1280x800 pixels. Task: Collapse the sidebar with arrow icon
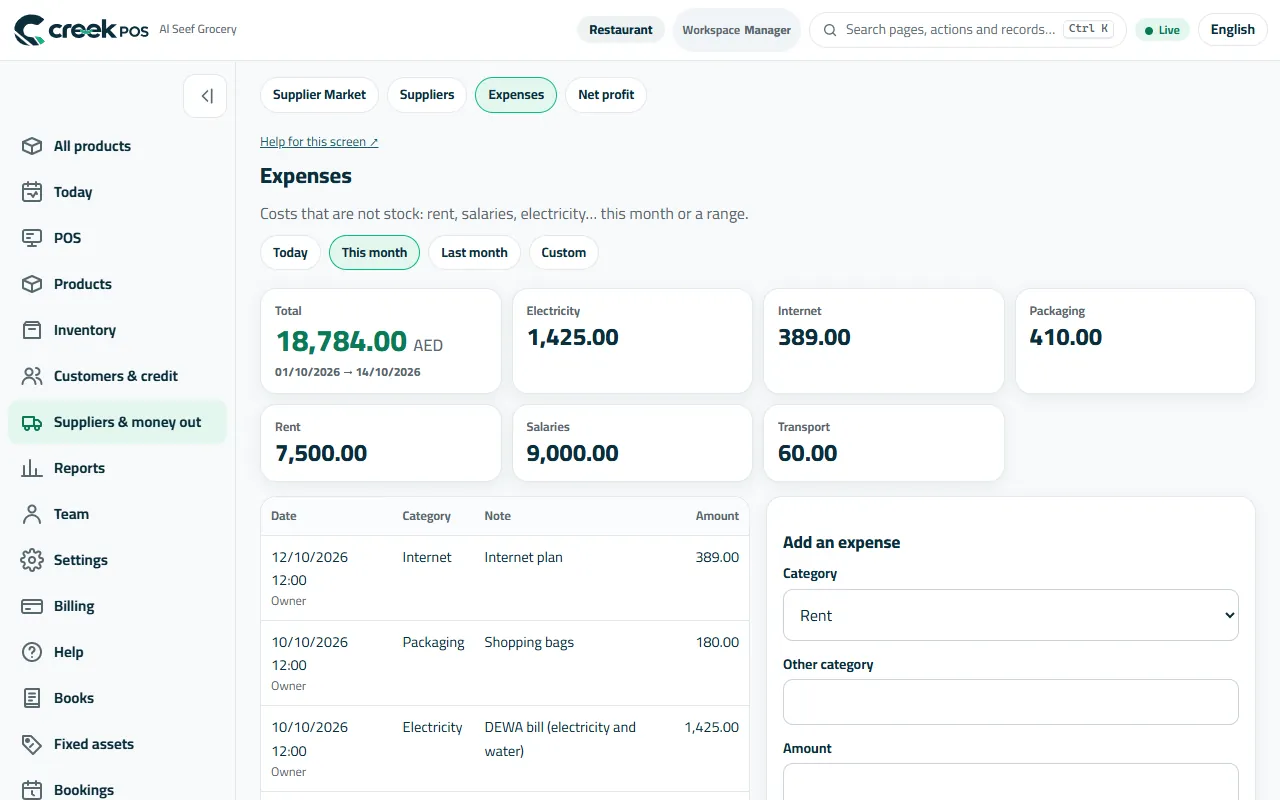point(205,96)
